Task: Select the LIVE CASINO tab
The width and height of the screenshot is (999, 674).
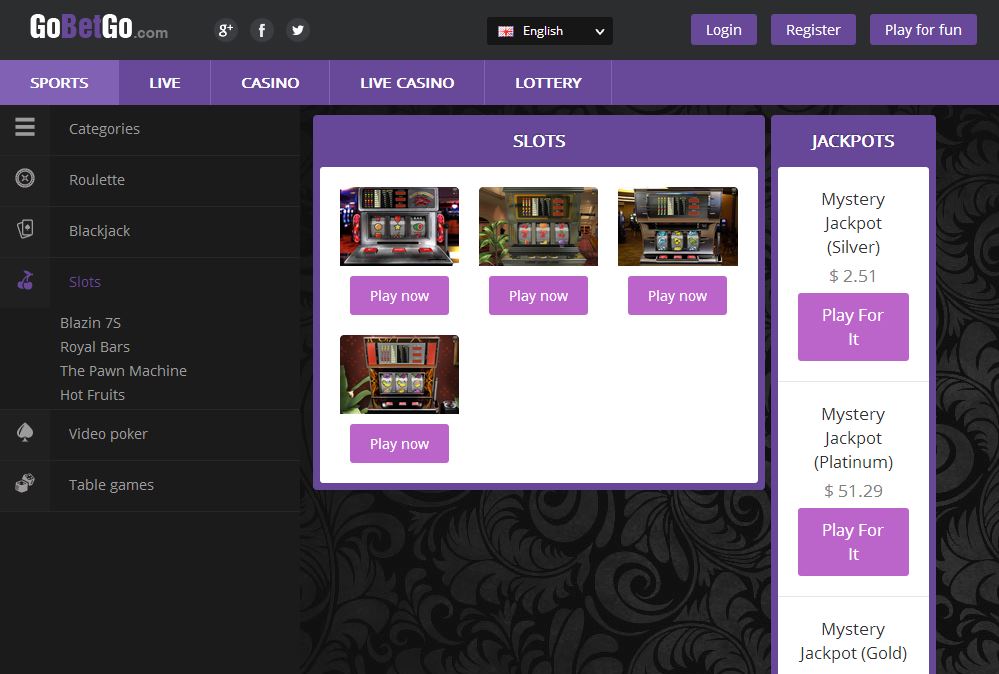Action: point(407,83)
